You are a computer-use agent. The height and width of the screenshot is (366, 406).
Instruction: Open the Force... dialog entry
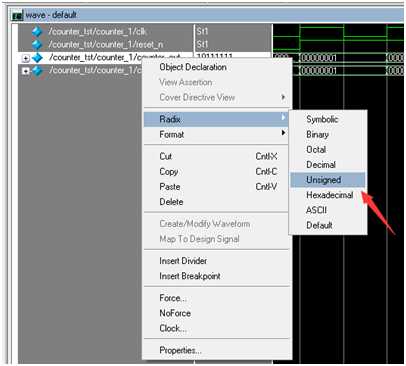pos(173,298)
